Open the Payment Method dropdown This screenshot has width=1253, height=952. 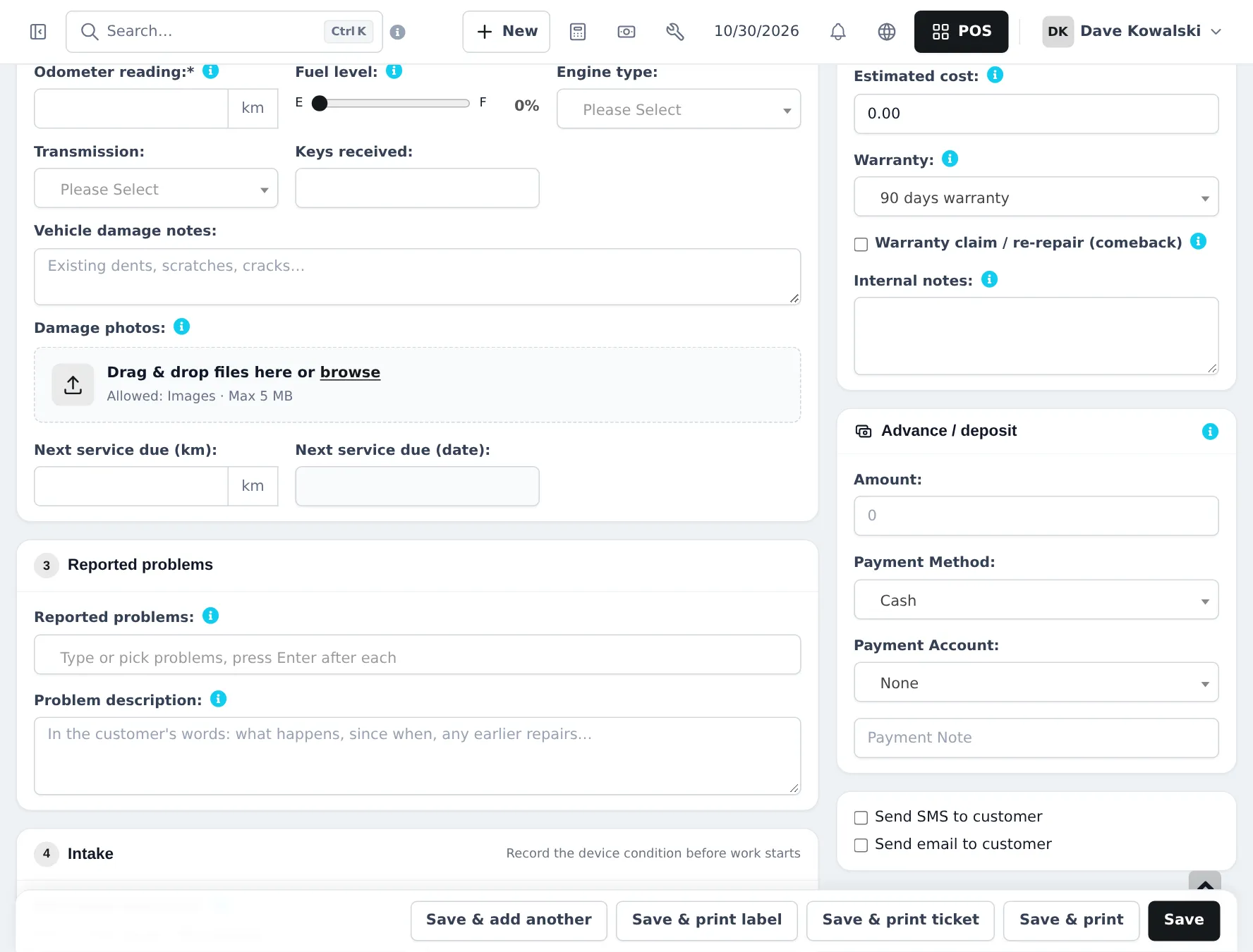click(1036, 600)
